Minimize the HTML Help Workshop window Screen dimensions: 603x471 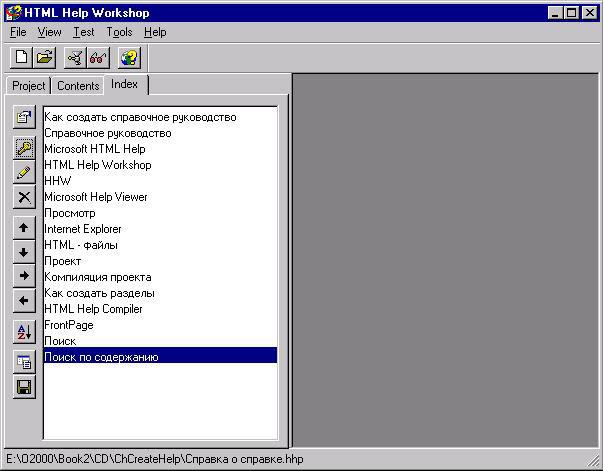click(x=555, y=13)
